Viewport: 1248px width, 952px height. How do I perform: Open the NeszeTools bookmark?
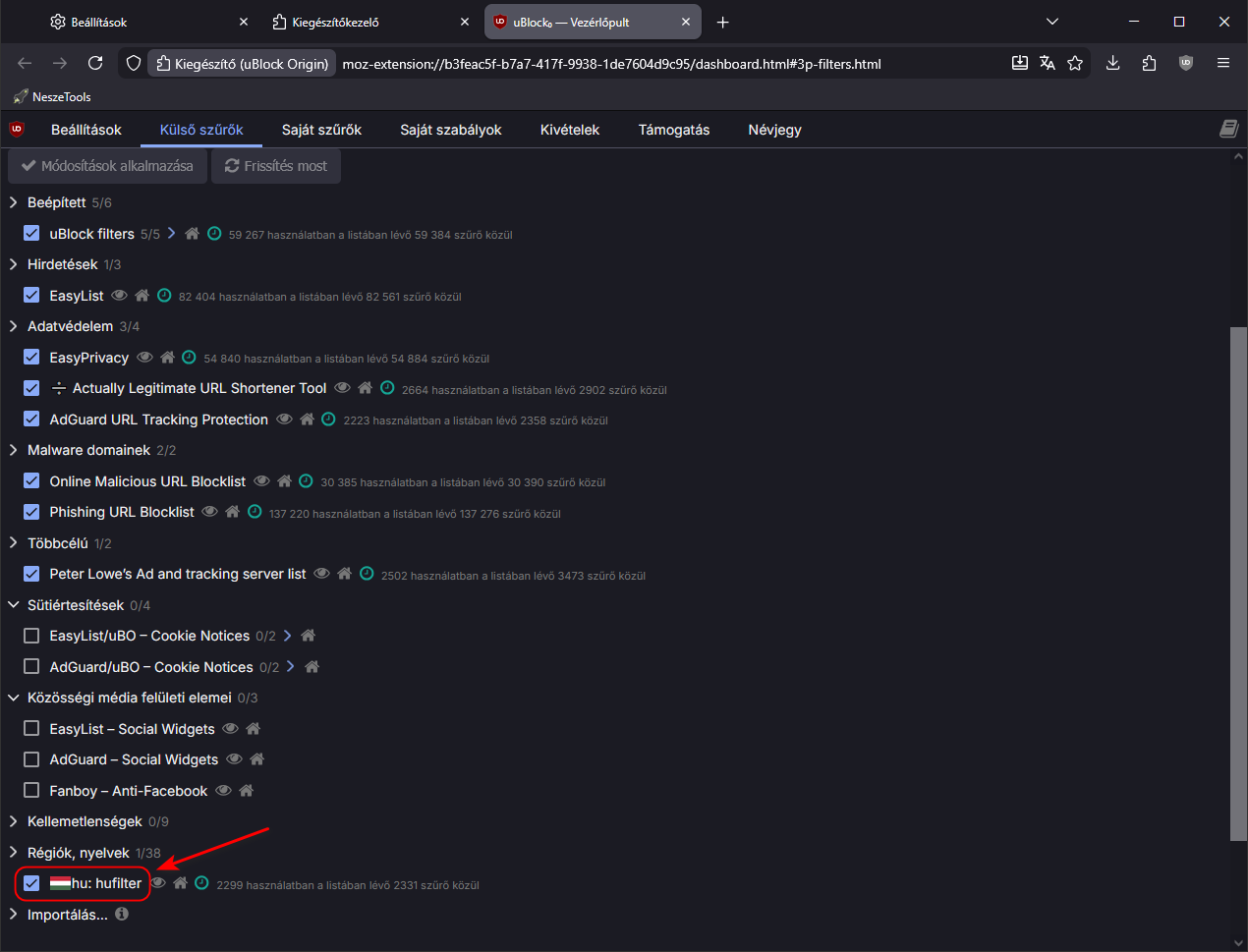pos(52,96)
